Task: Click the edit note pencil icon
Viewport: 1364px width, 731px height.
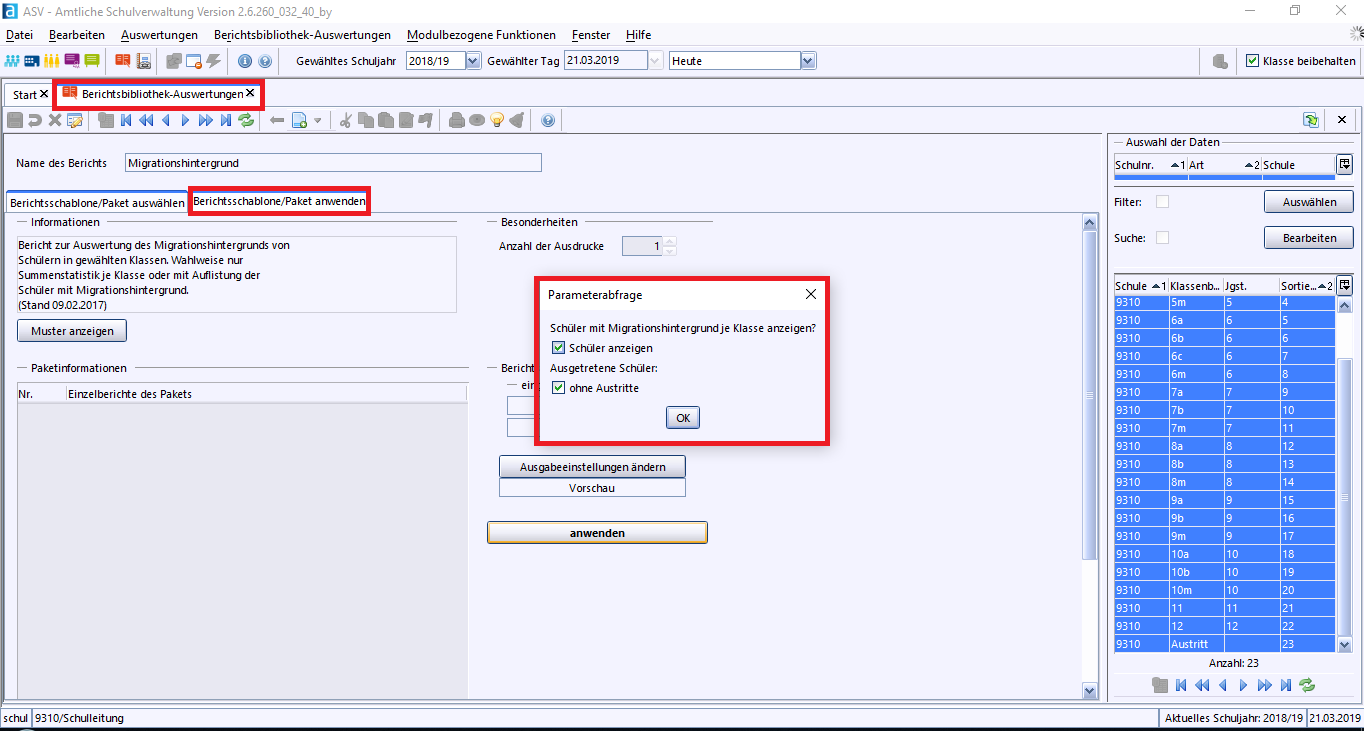Action: [x=75, y=120]
